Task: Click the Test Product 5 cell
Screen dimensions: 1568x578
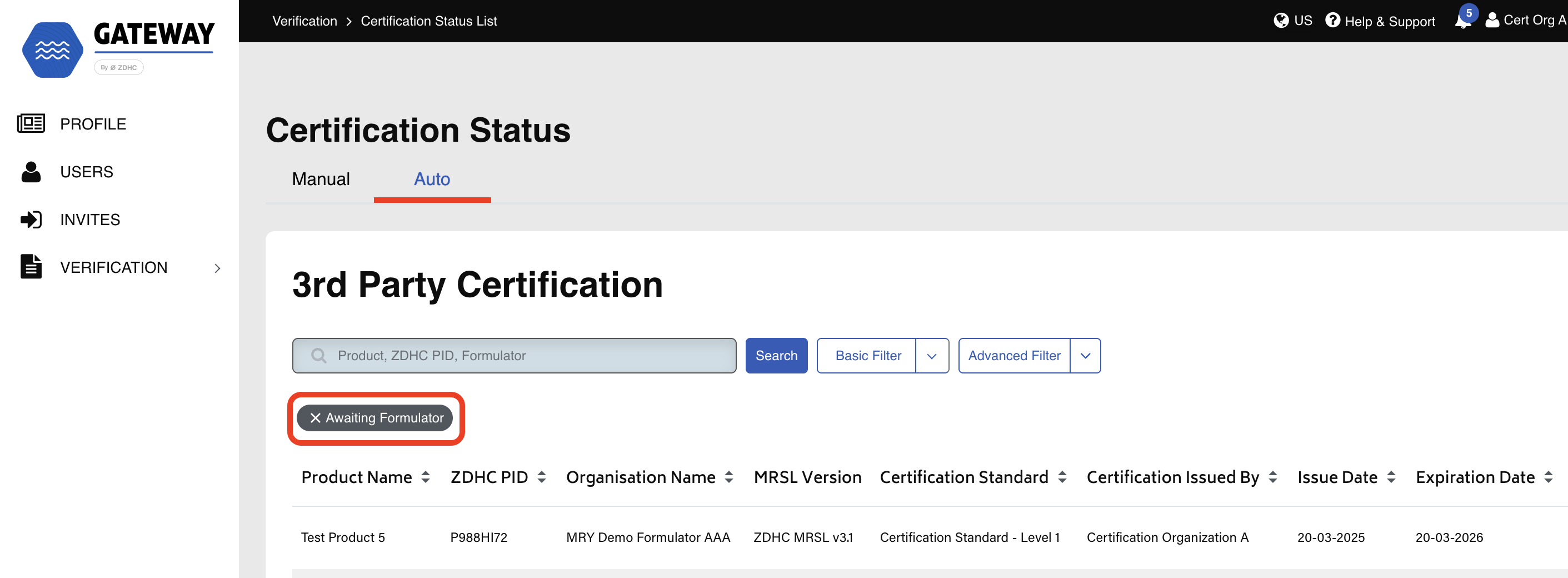Action: [343, 537]
